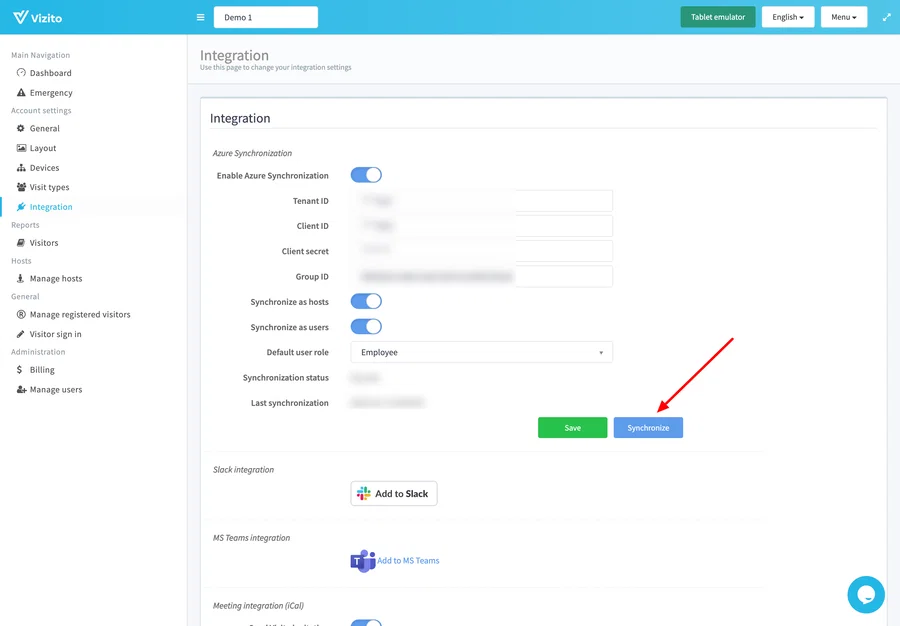Viewport: 900px width, 626px height.
Task: Open the Default user role dropdown
Action: pyautogui.click(x=480, y=352)
